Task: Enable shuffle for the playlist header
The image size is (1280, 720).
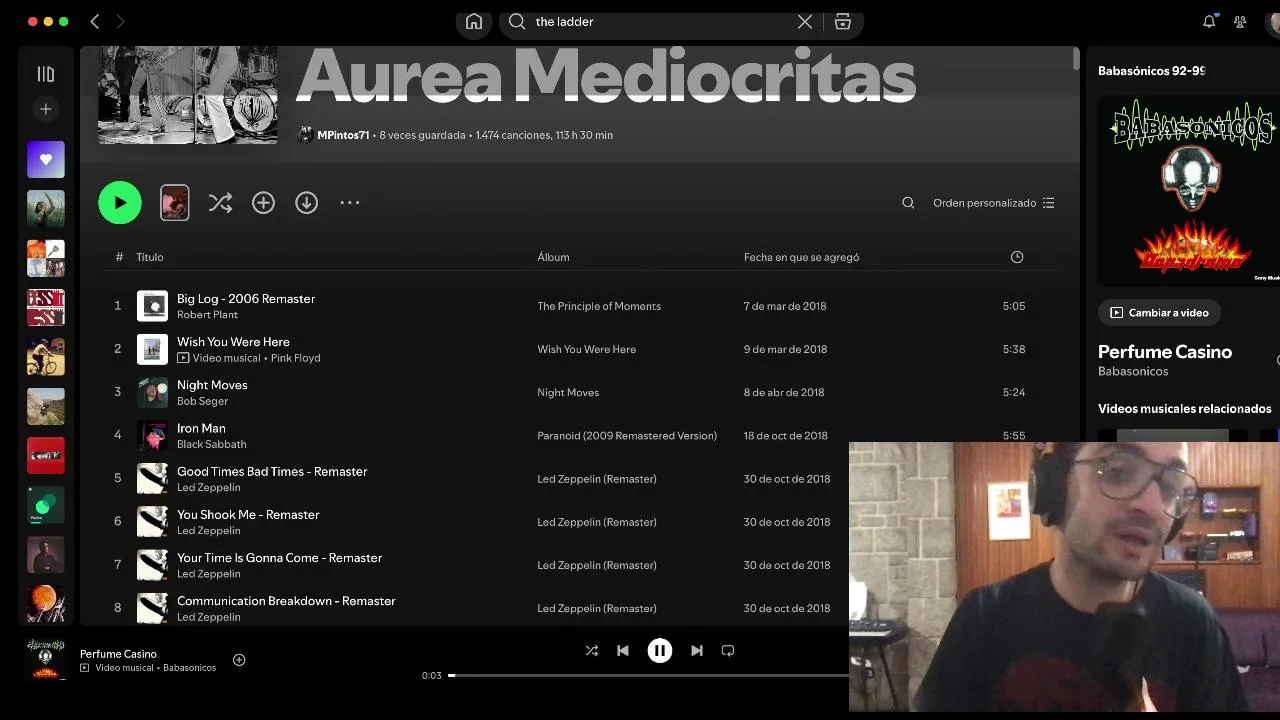Action: click(220, 203)
